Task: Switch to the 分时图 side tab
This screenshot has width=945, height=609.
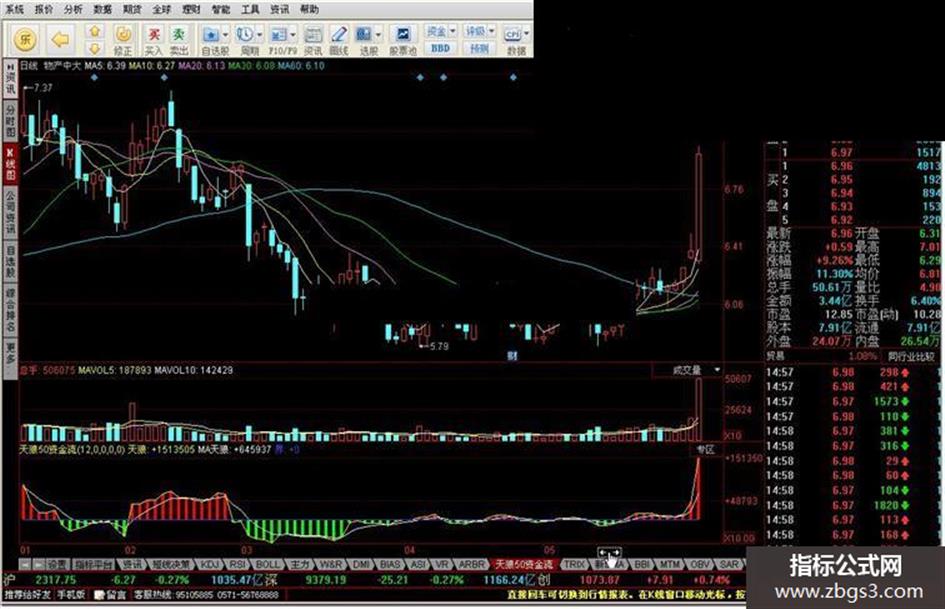Action: pos(10,120)
